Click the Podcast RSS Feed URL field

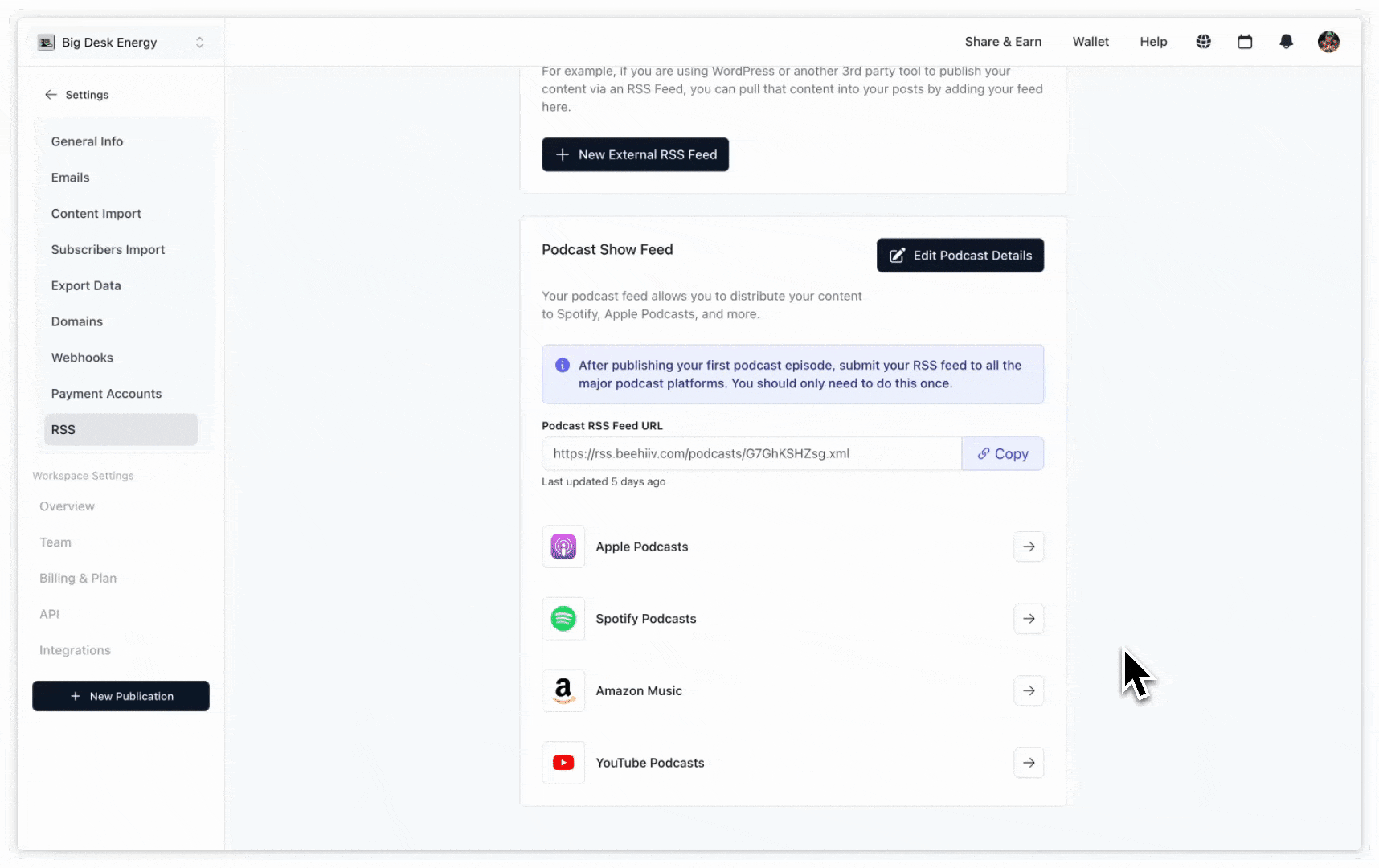[751, 454]
